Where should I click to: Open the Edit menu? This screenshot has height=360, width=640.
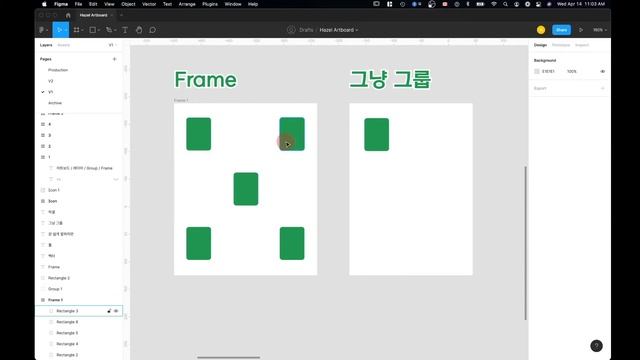93,4
